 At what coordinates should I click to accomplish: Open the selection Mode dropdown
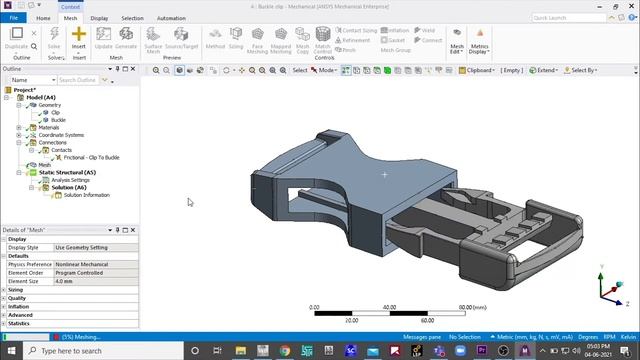click(324, 70)
